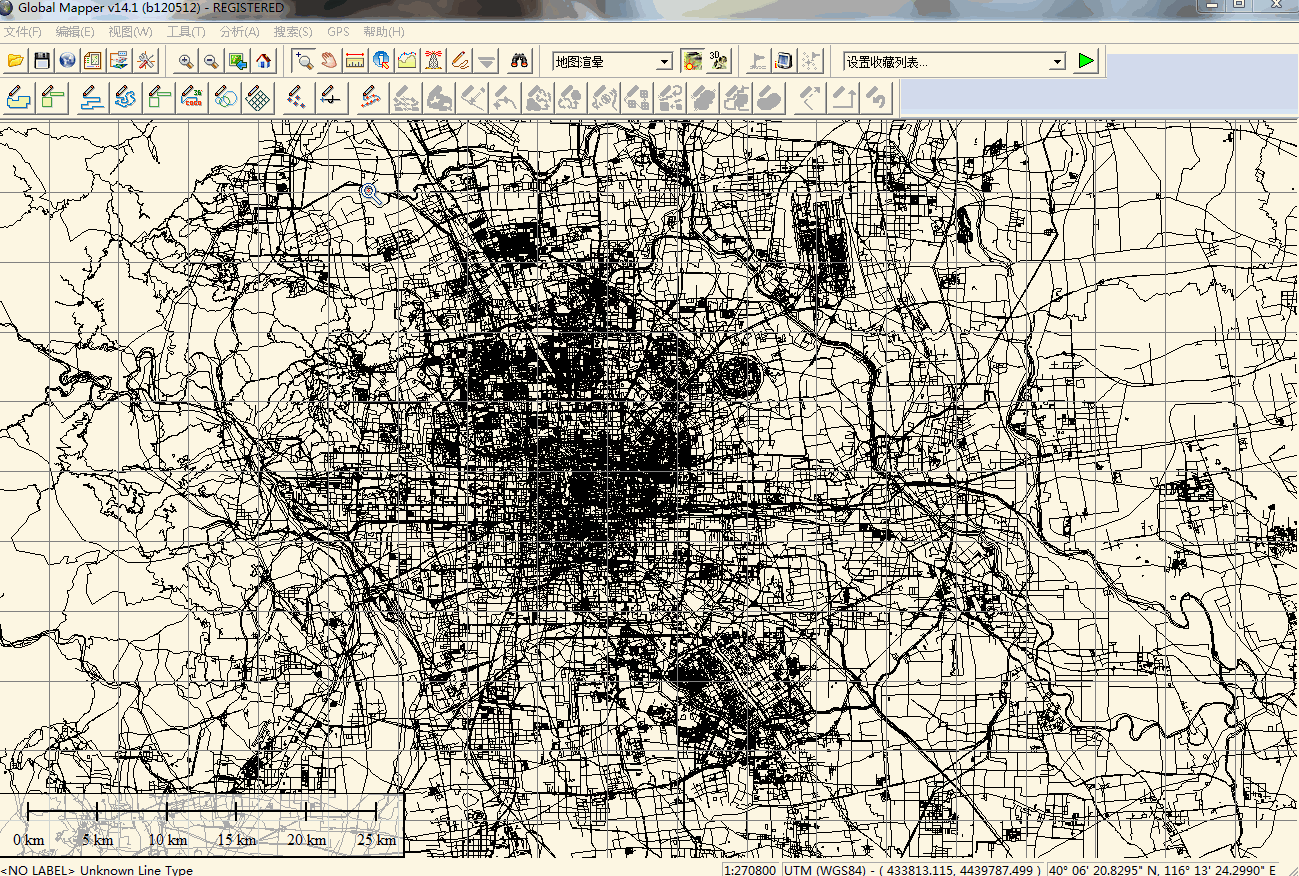The height and width of the screenshot is (876, 1299).
Task: Select the create area feature tool
Action: coord(19,97)
